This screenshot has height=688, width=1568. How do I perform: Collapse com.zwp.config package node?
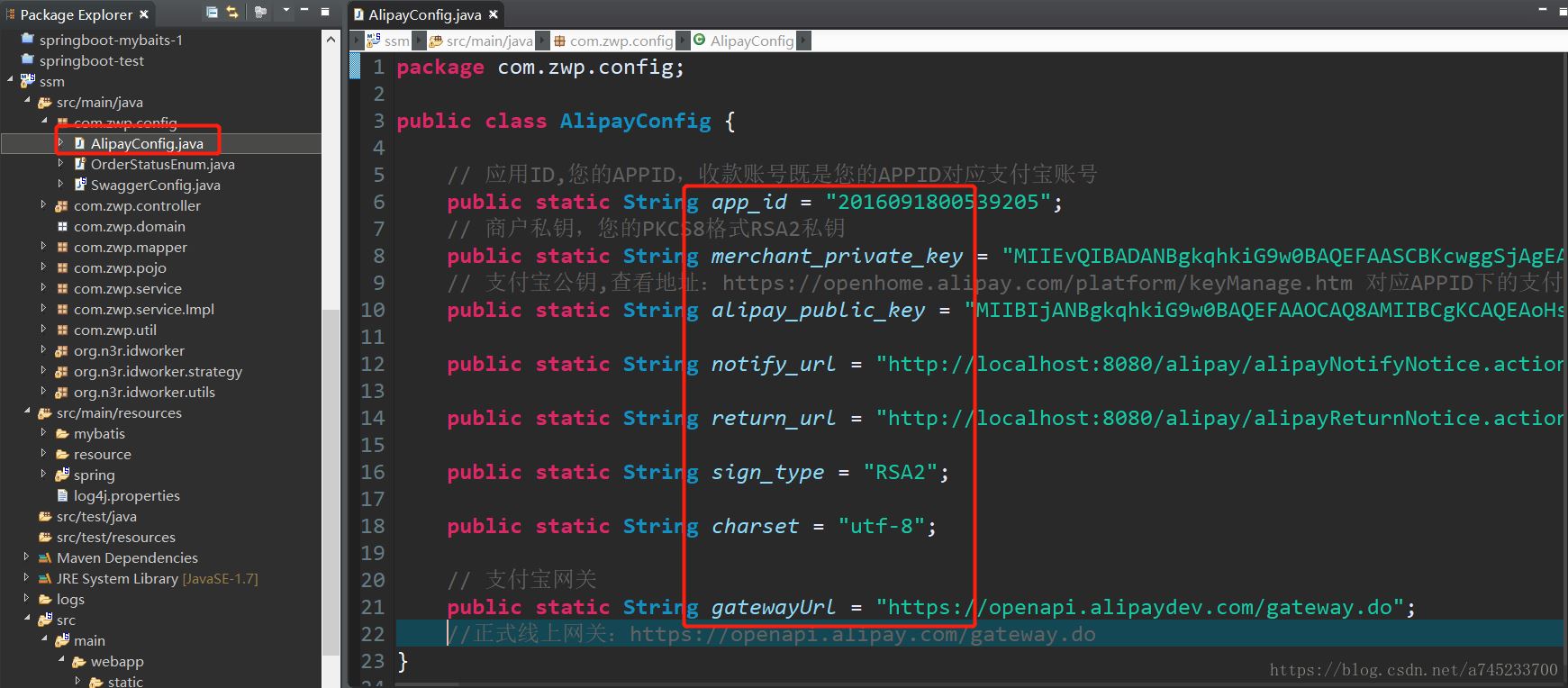click(45, 122)
